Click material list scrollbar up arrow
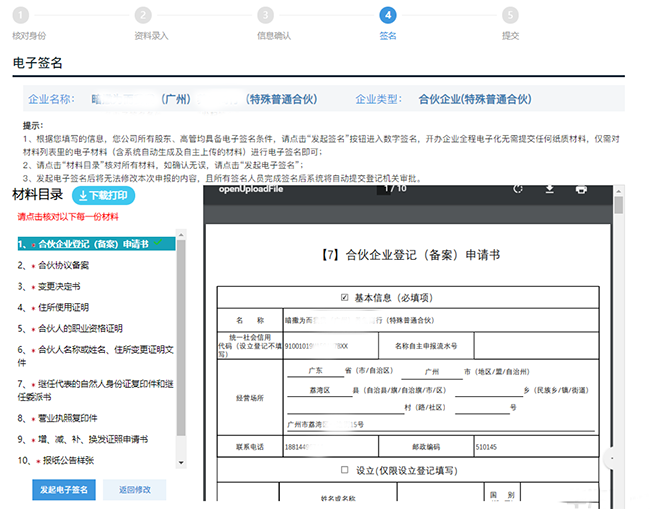The height and width of the screenshot is (509, 650). [x=181, y=235]
